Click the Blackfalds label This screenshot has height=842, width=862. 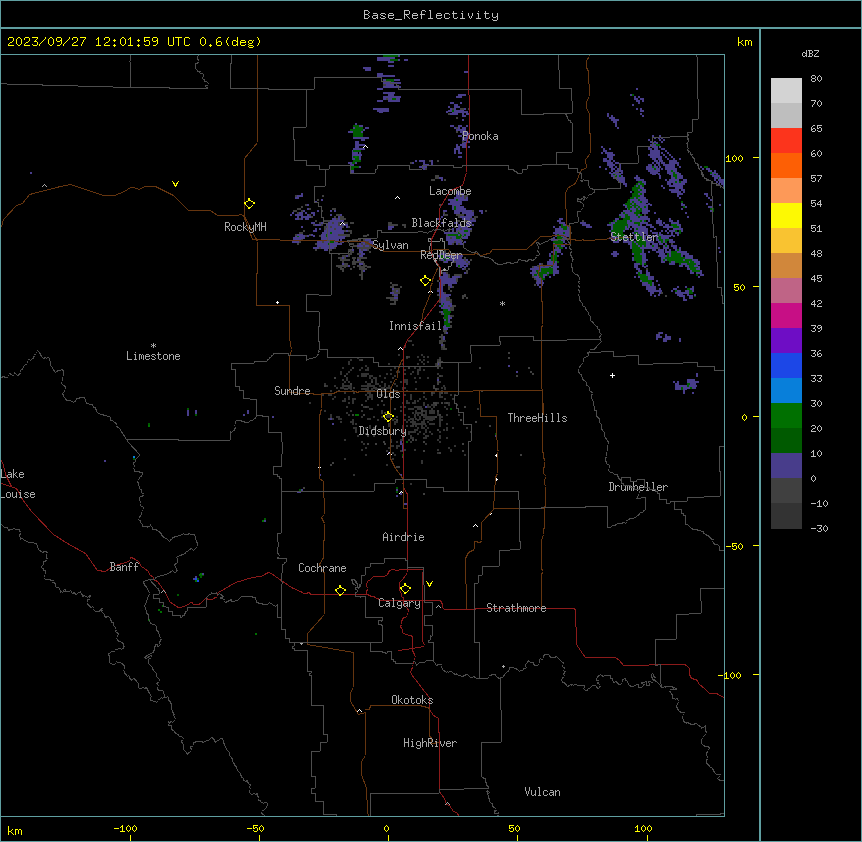[x=441, y=223]
